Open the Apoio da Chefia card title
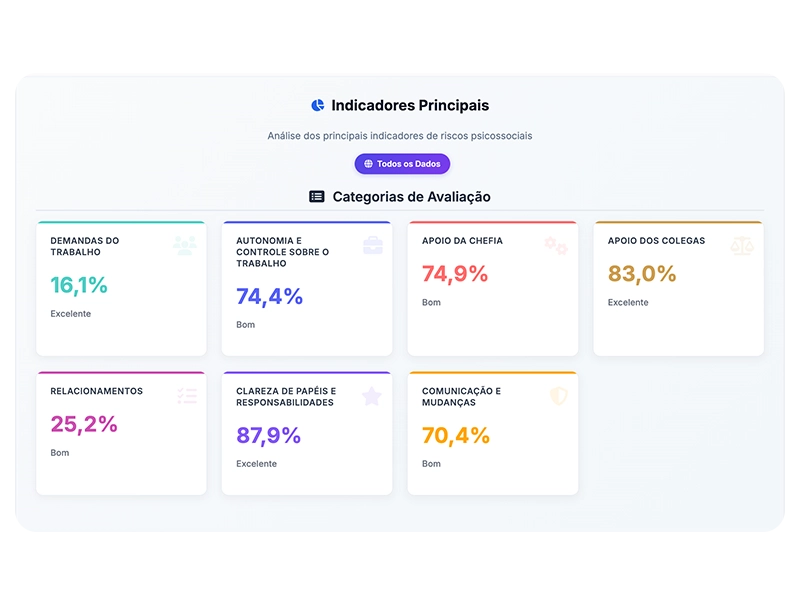This screenshot has height=595, width=800. click(x=462, y=241)
